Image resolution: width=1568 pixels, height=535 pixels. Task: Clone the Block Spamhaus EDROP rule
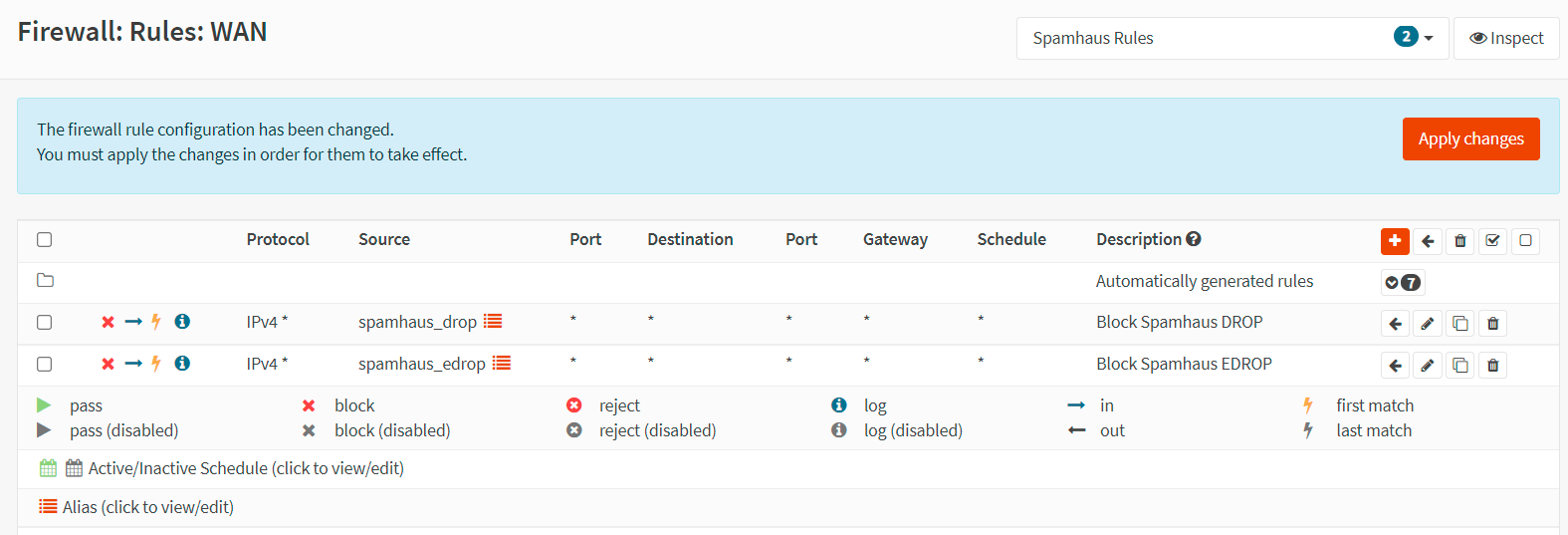tap(1460, 366)
